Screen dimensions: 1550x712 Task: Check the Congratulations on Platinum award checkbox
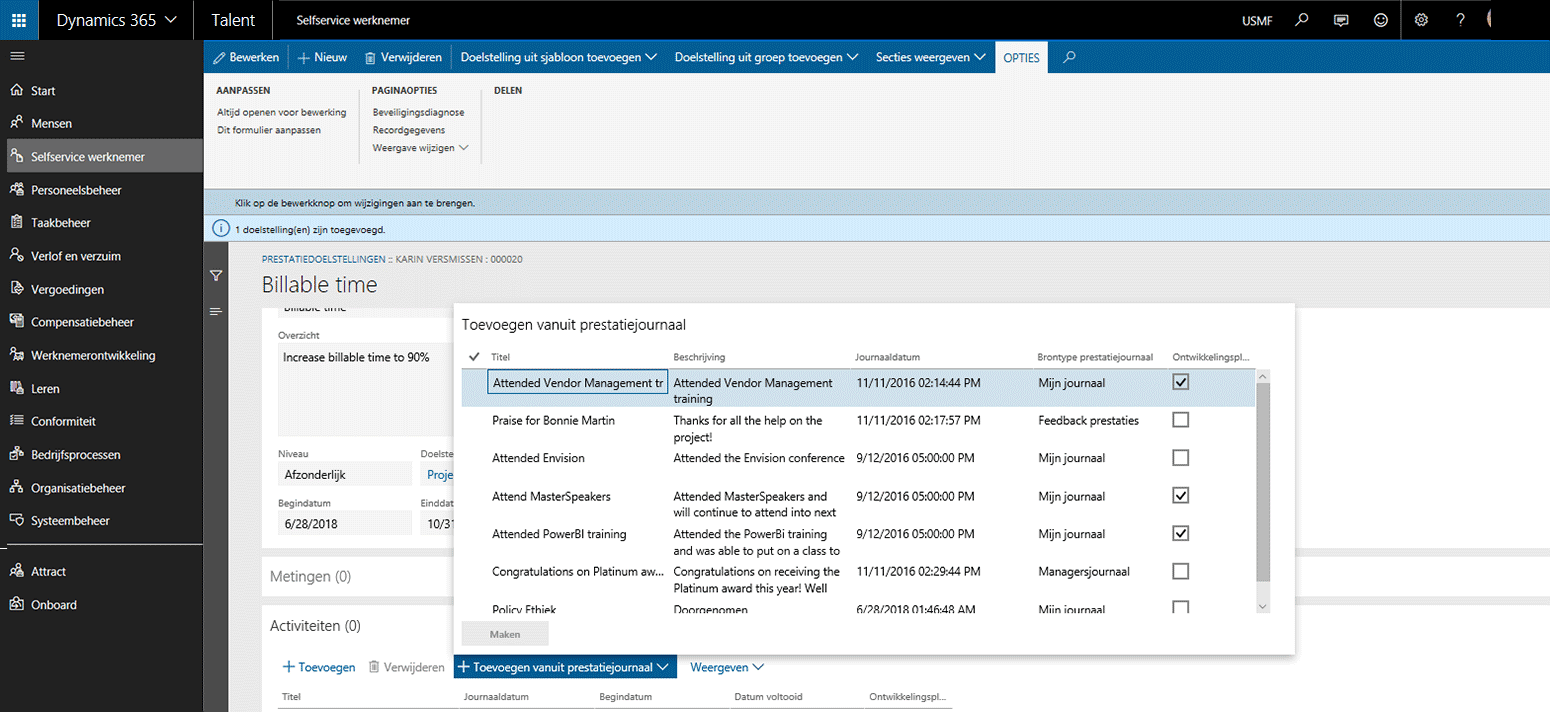[1181, 571]
